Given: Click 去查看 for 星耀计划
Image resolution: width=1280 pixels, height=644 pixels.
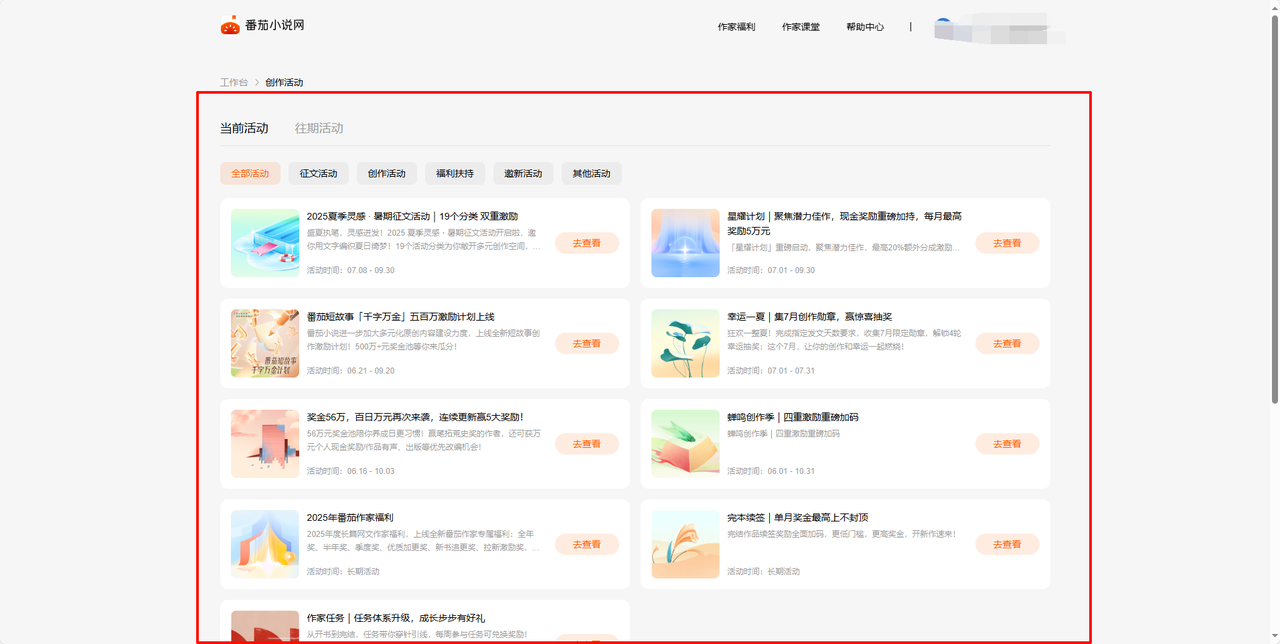Looking at the screenshot, I should click(1007, 243).
